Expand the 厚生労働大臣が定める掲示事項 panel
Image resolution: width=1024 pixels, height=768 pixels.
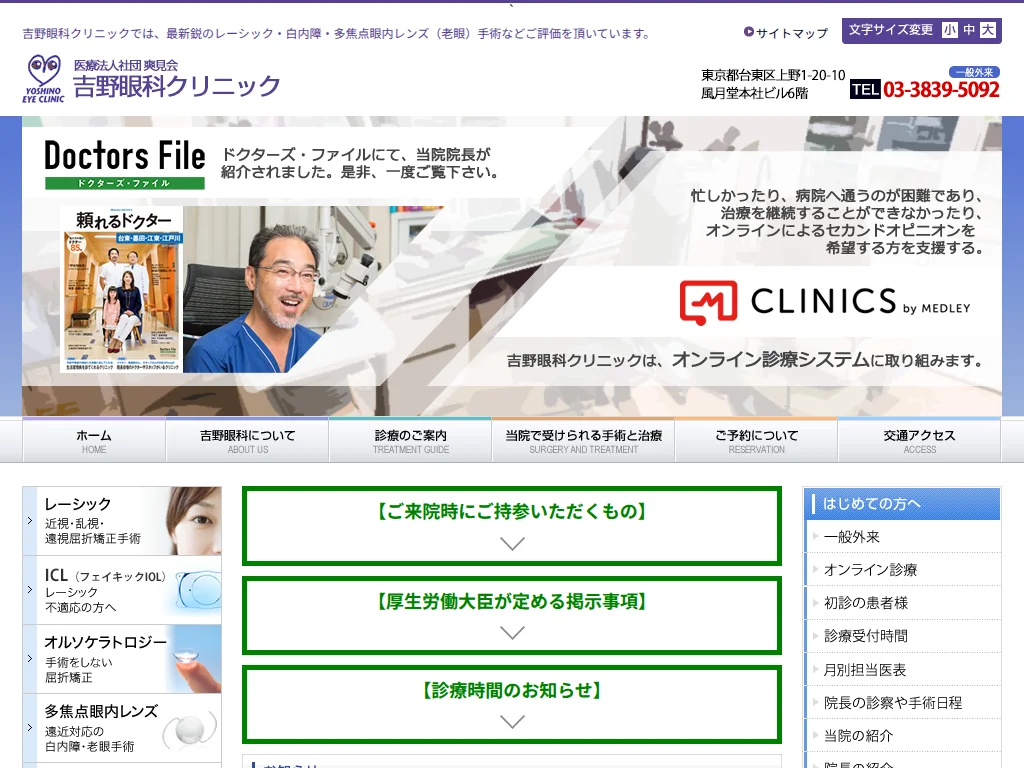pos(512,614)
